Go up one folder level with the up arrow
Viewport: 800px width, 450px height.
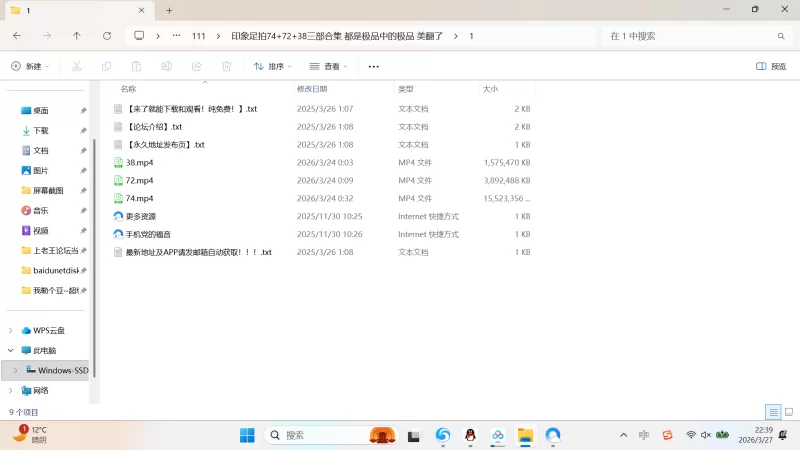click(x=77, y=35)
